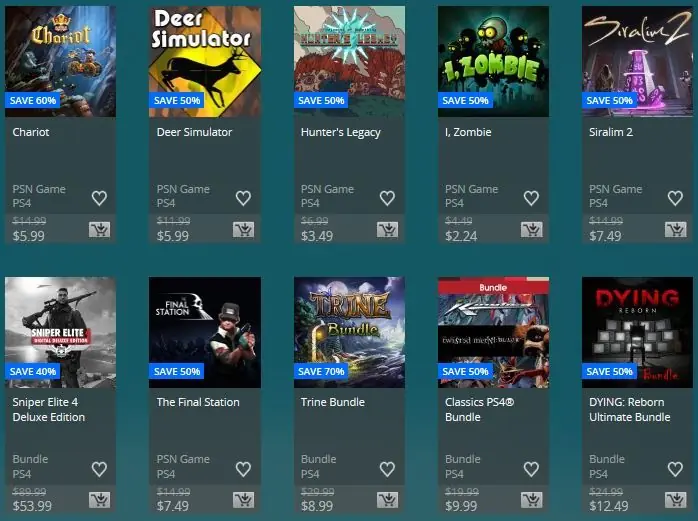
Task: Toggle wishlist heart for Classics PS4 Bundle
Action: pyautogui.click(x=531, y=468)
